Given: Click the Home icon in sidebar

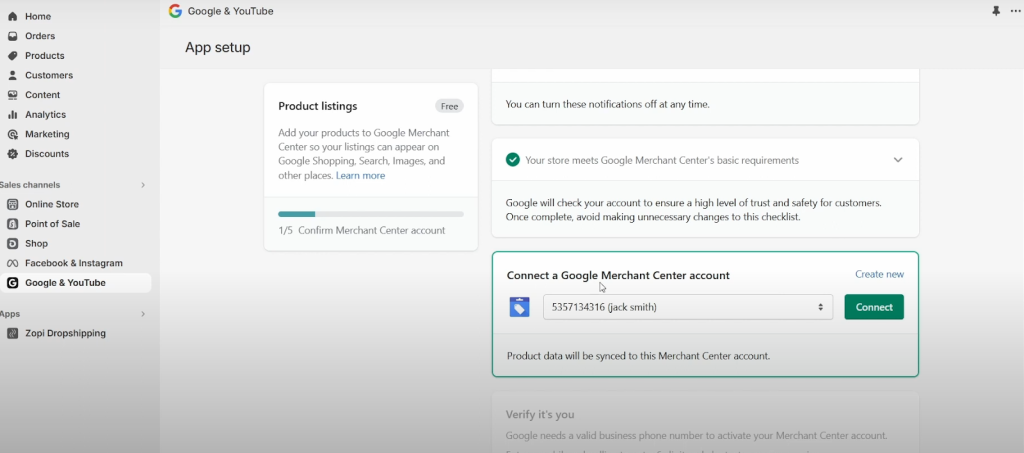Looking at the screenshot, I should pos(12,17).
